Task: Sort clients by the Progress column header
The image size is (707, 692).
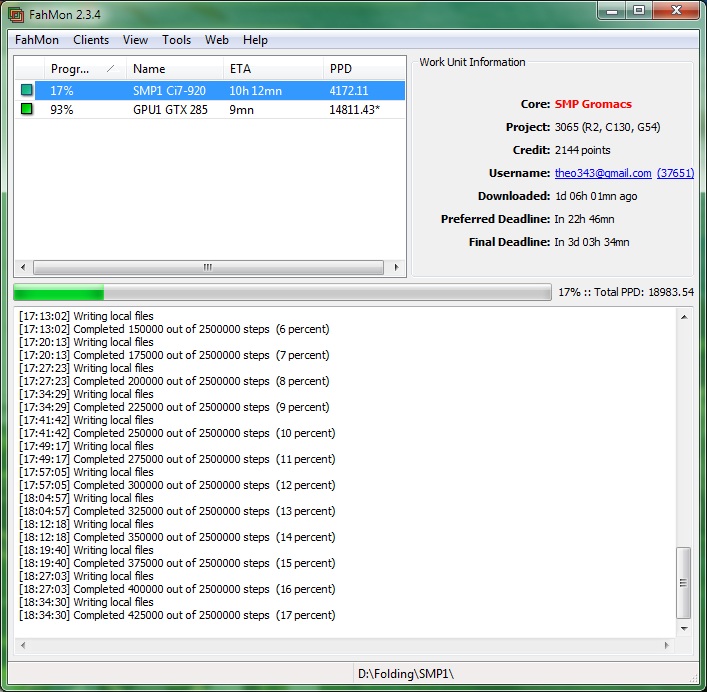Action: 85,69
